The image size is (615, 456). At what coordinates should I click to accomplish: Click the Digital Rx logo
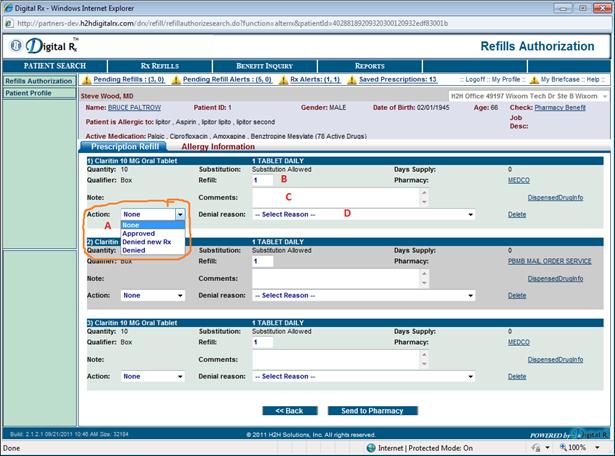point(47,45)
